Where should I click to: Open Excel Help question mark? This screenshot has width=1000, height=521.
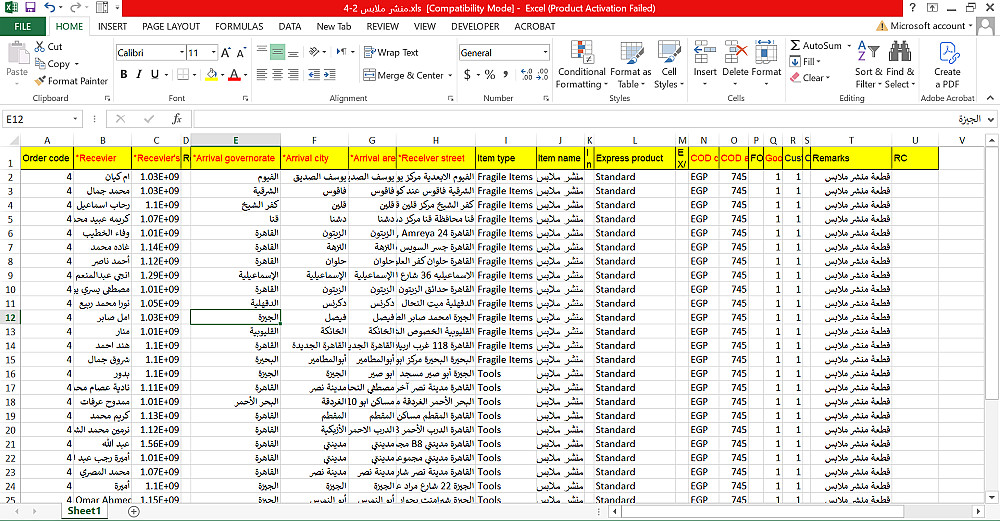click(x=913, y=8)
